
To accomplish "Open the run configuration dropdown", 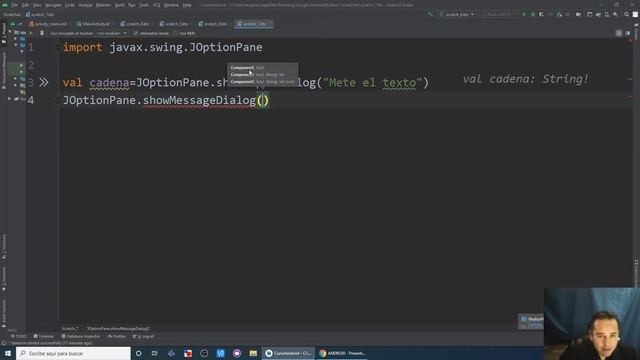I will 457,14.
